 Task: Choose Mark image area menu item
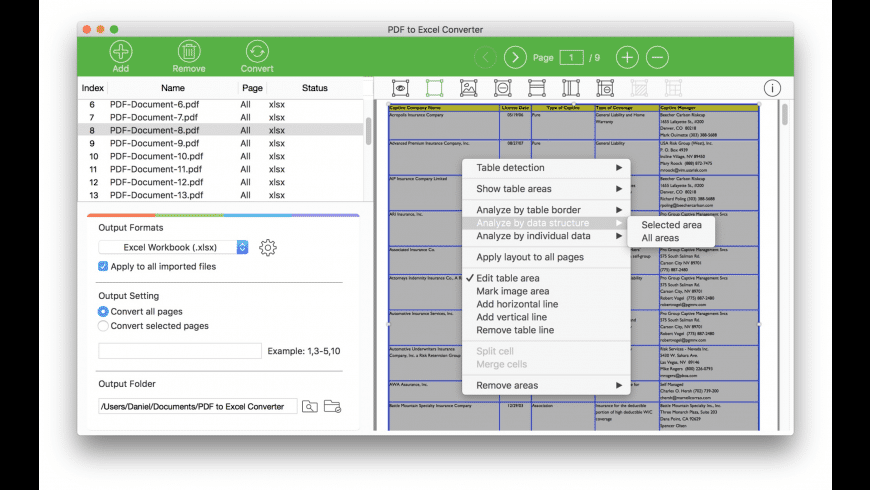[546, 291]
